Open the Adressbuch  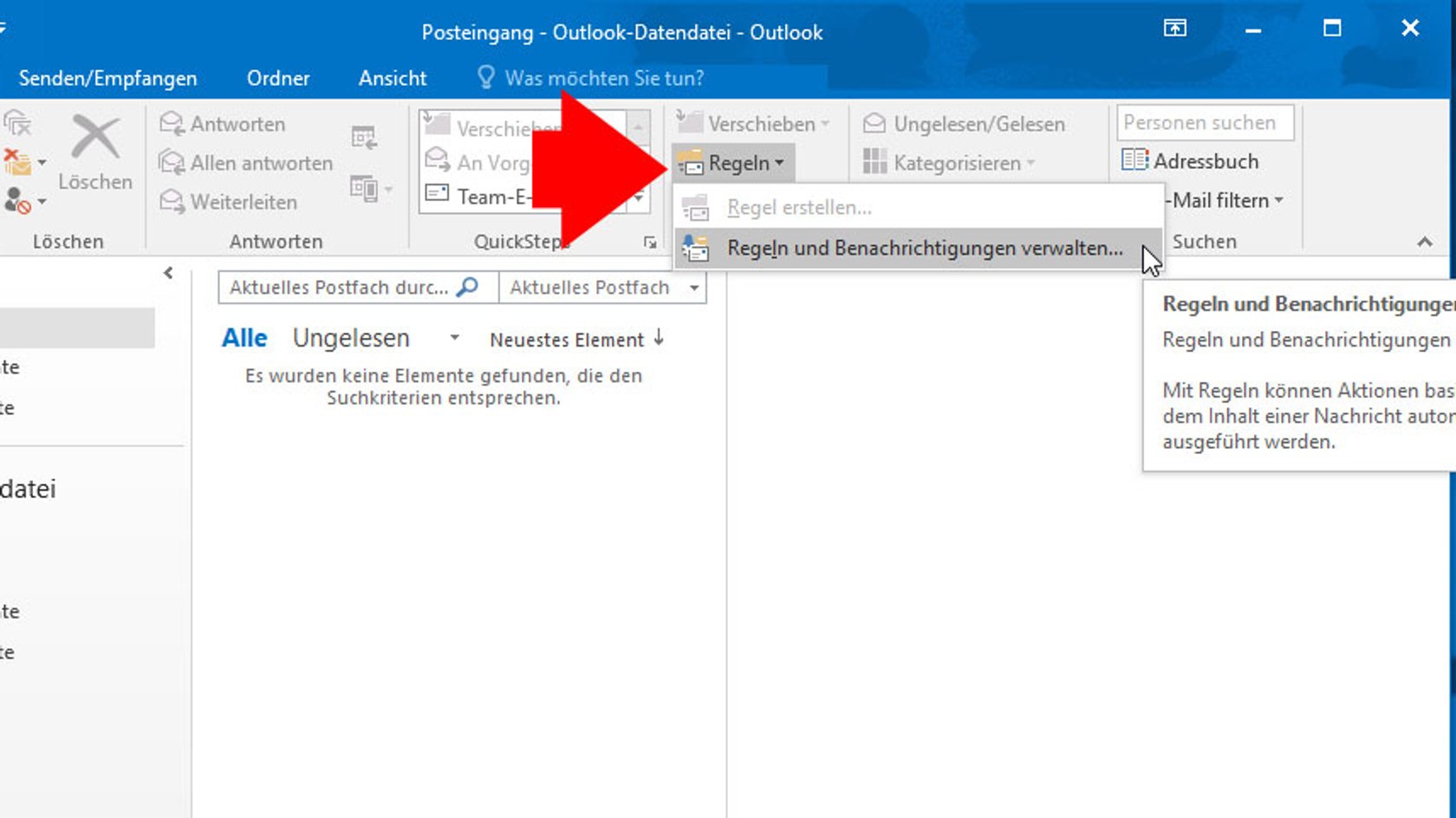1190,161
